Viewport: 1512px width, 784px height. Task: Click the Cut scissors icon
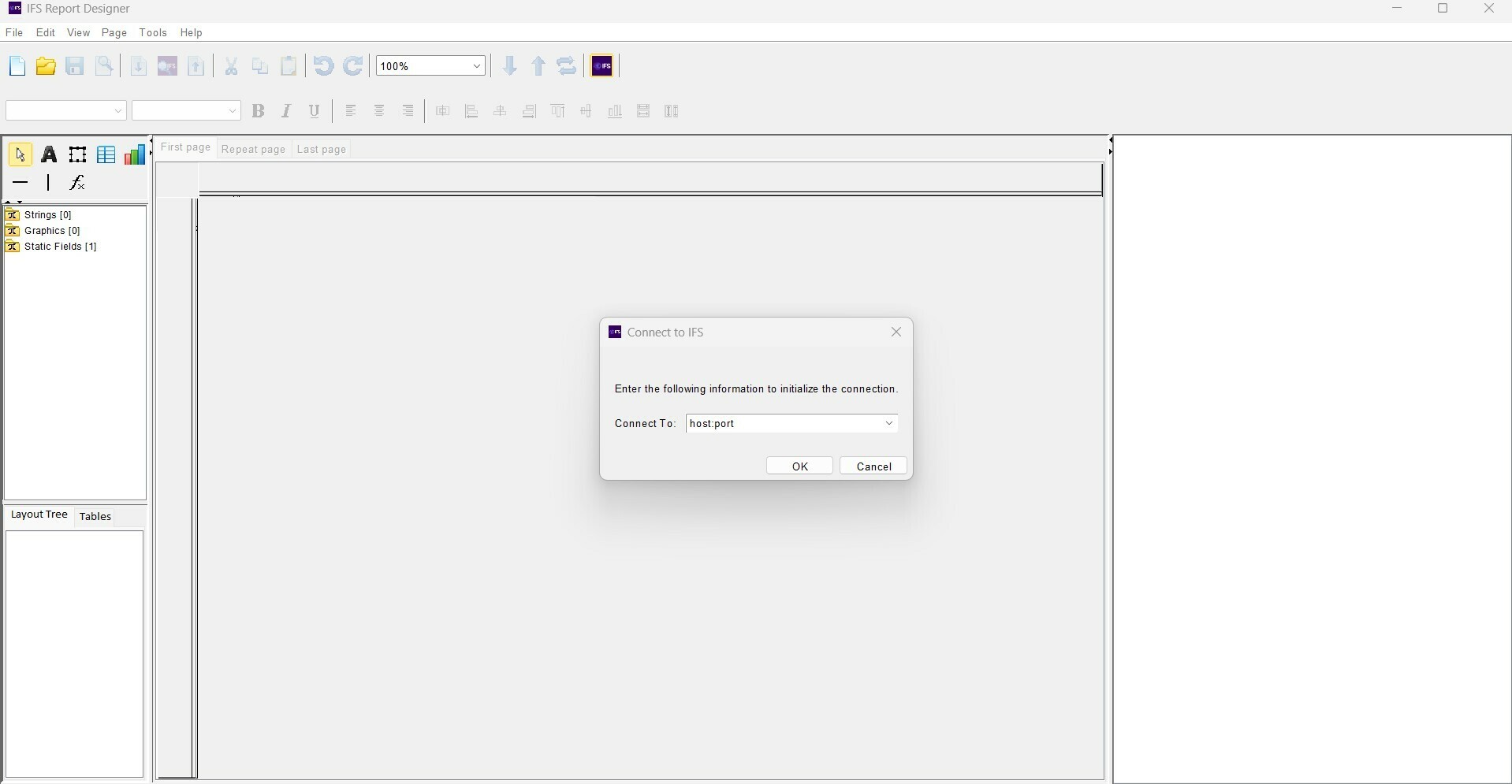pos(231,66)
